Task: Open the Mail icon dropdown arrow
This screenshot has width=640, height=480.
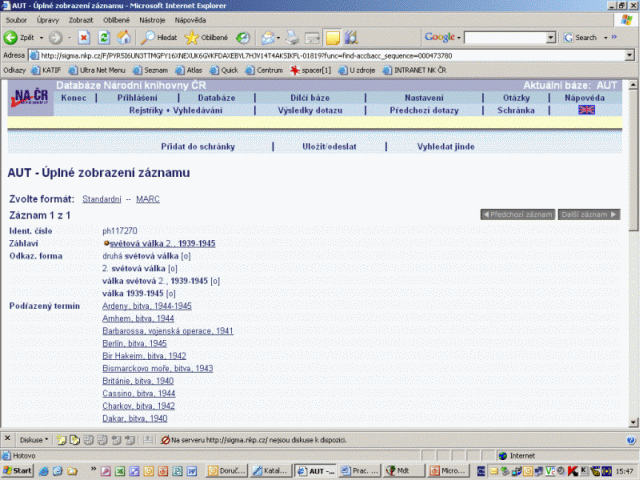Action: tap(278, 38)
